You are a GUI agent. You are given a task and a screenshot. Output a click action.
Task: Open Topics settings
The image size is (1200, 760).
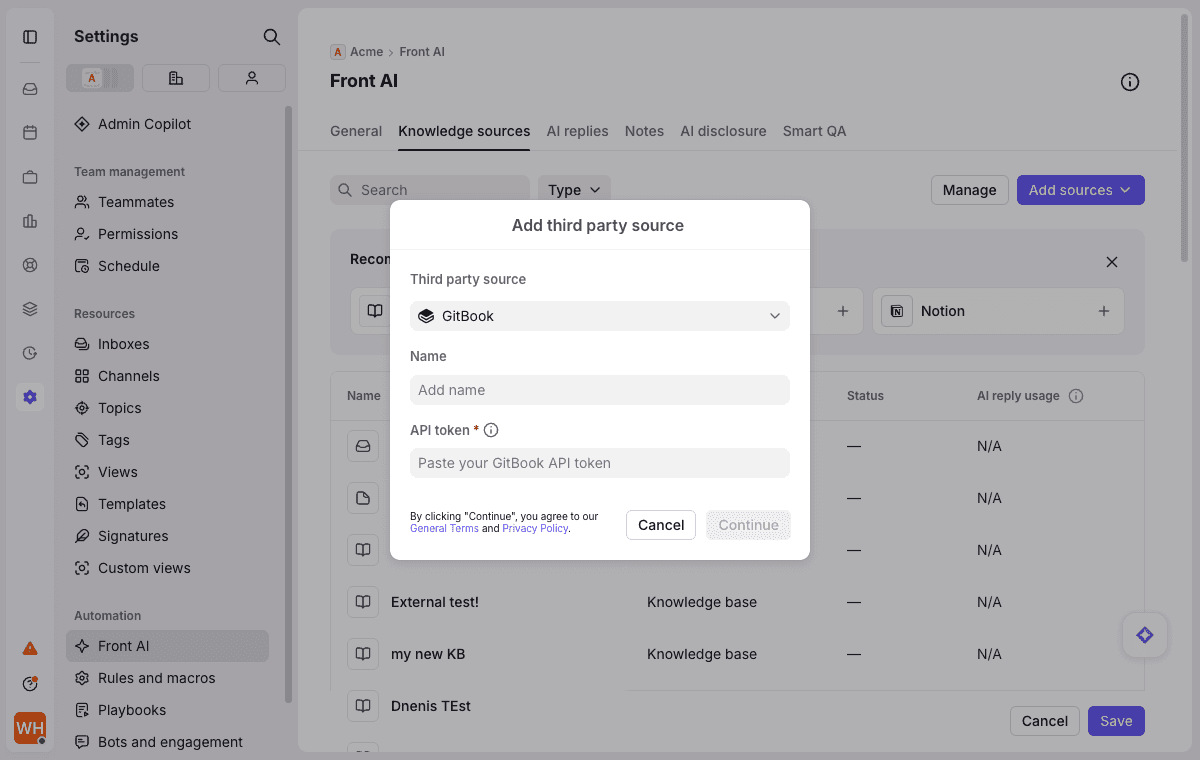(167, 408)
